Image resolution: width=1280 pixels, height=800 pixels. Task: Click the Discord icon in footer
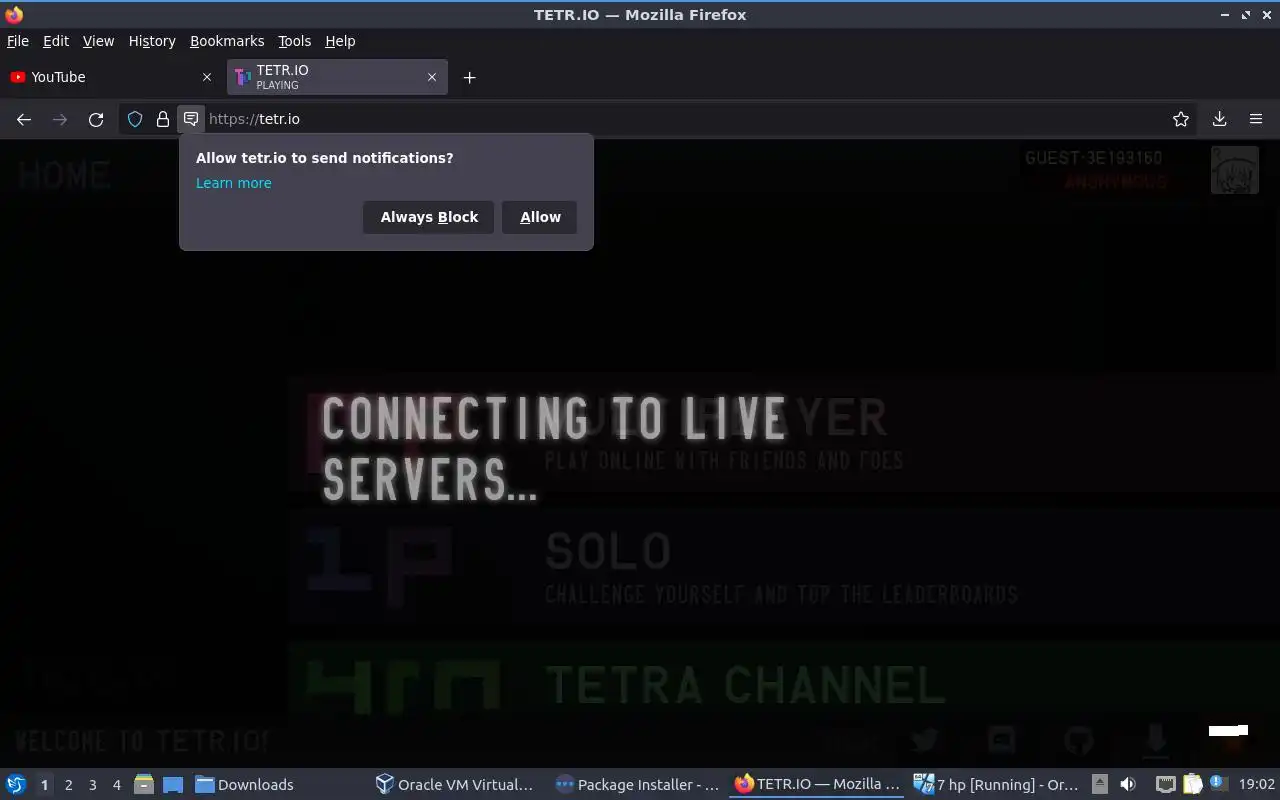click(x=1001, y=741)
